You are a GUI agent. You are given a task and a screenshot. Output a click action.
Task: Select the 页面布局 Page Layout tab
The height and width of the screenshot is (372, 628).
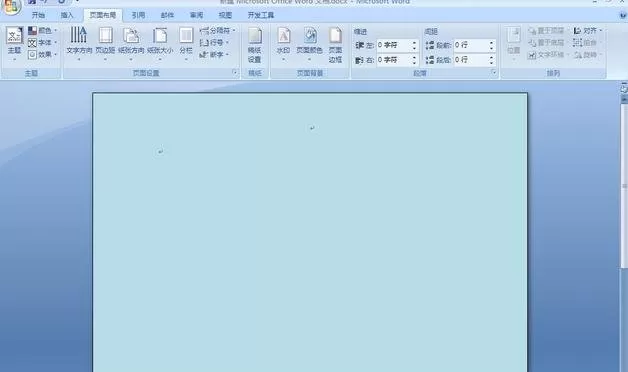103,15
